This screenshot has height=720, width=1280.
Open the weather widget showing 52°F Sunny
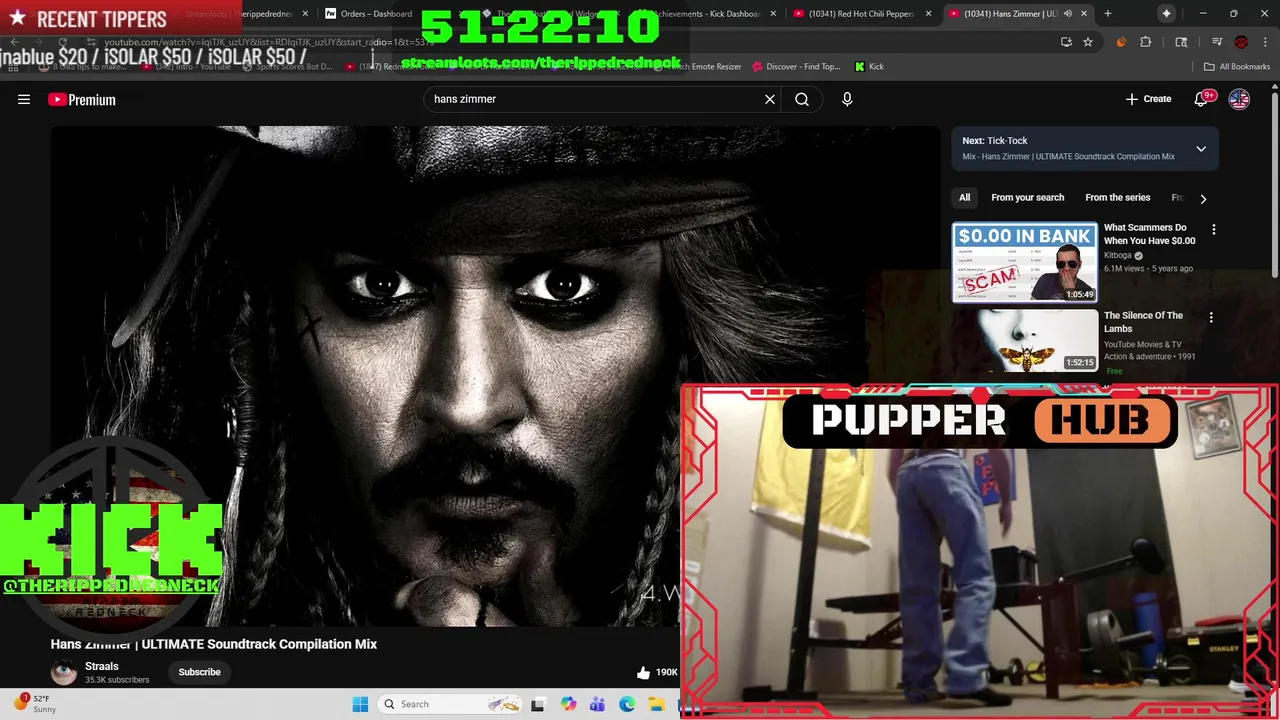[35, 704]
